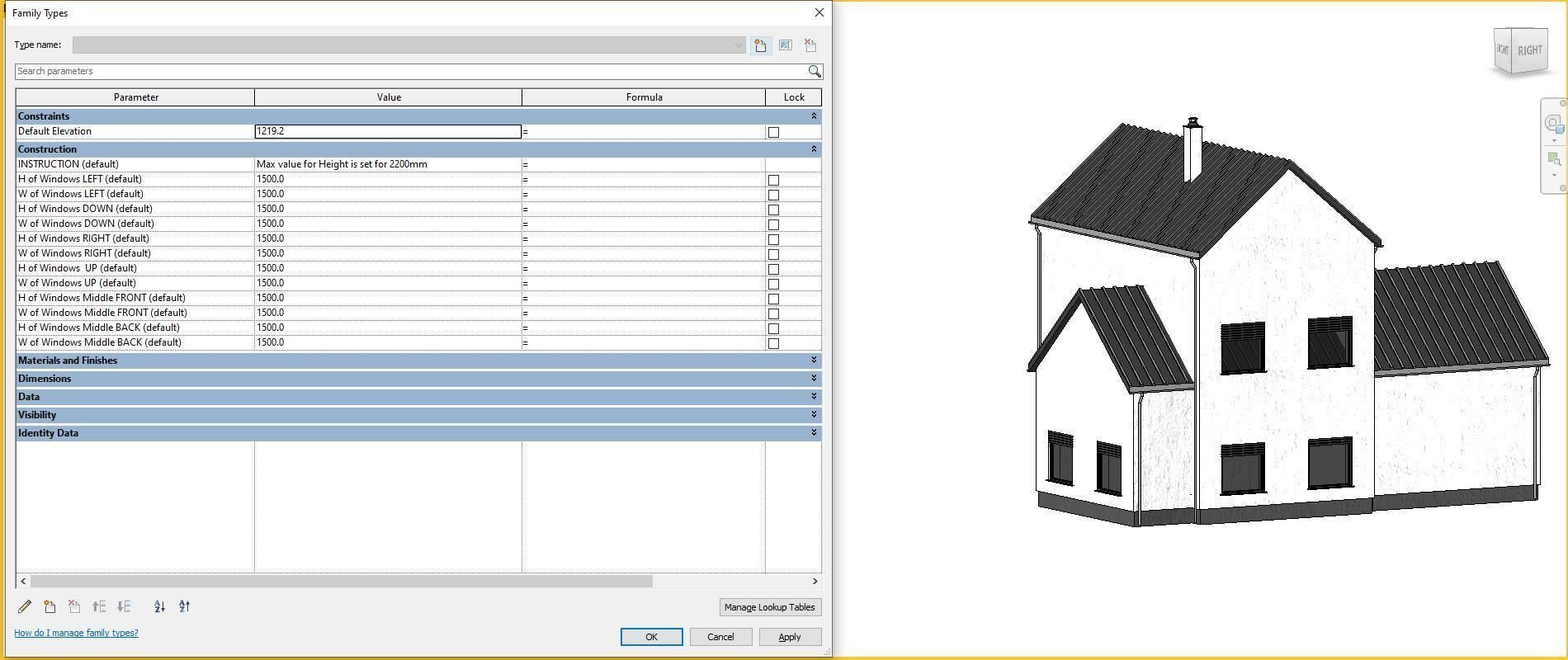Click the Formula column header

pyautogui.click(x=644, y=97)
